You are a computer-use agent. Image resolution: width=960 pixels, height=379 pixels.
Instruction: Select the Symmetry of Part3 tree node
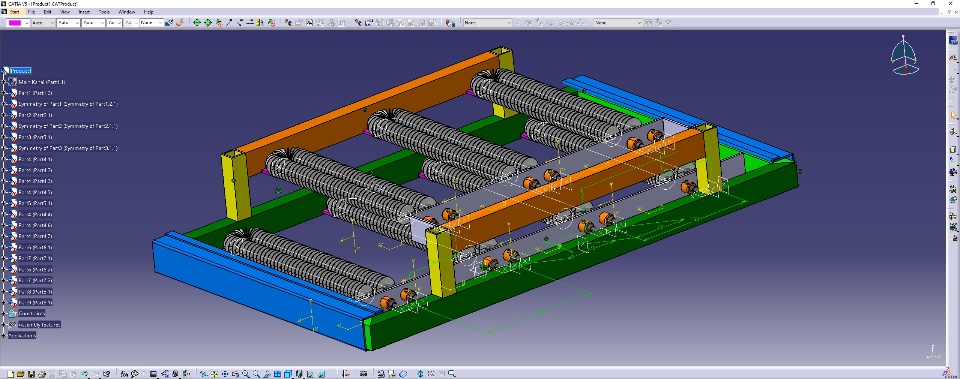tap(68, 148)
